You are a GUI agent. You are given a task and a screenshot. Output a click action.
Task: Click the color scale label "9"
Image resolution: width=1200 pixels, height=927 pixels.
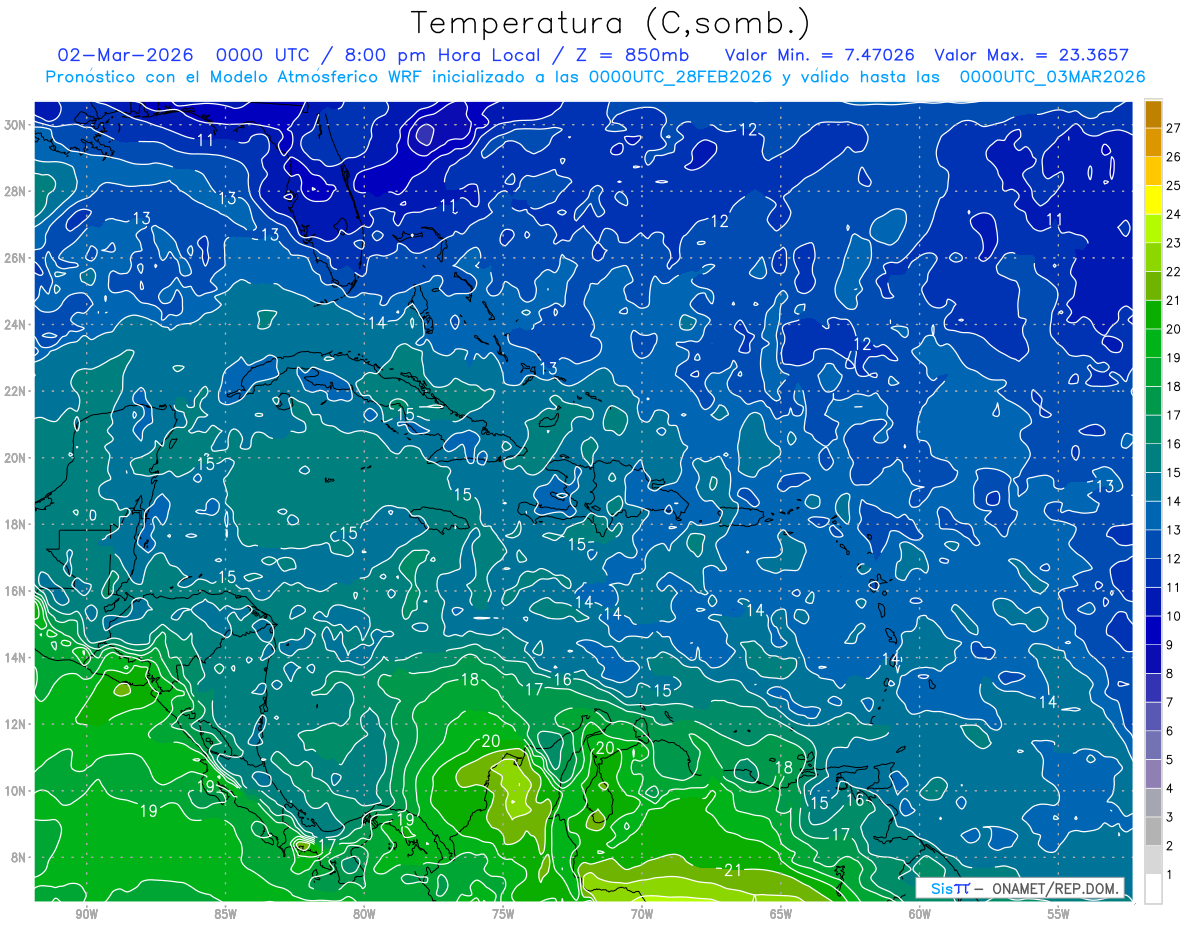[1170, 645]
